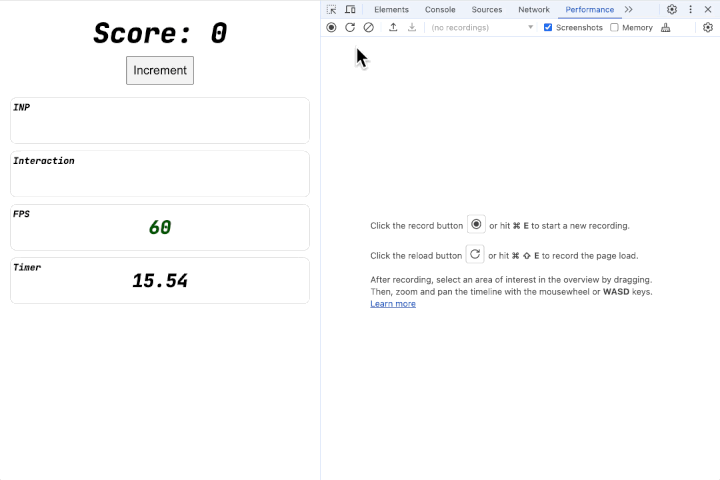This screenshot has width=720, height=480.
Task: Switch to the Console tab
Action: click(x=440, y=9)
